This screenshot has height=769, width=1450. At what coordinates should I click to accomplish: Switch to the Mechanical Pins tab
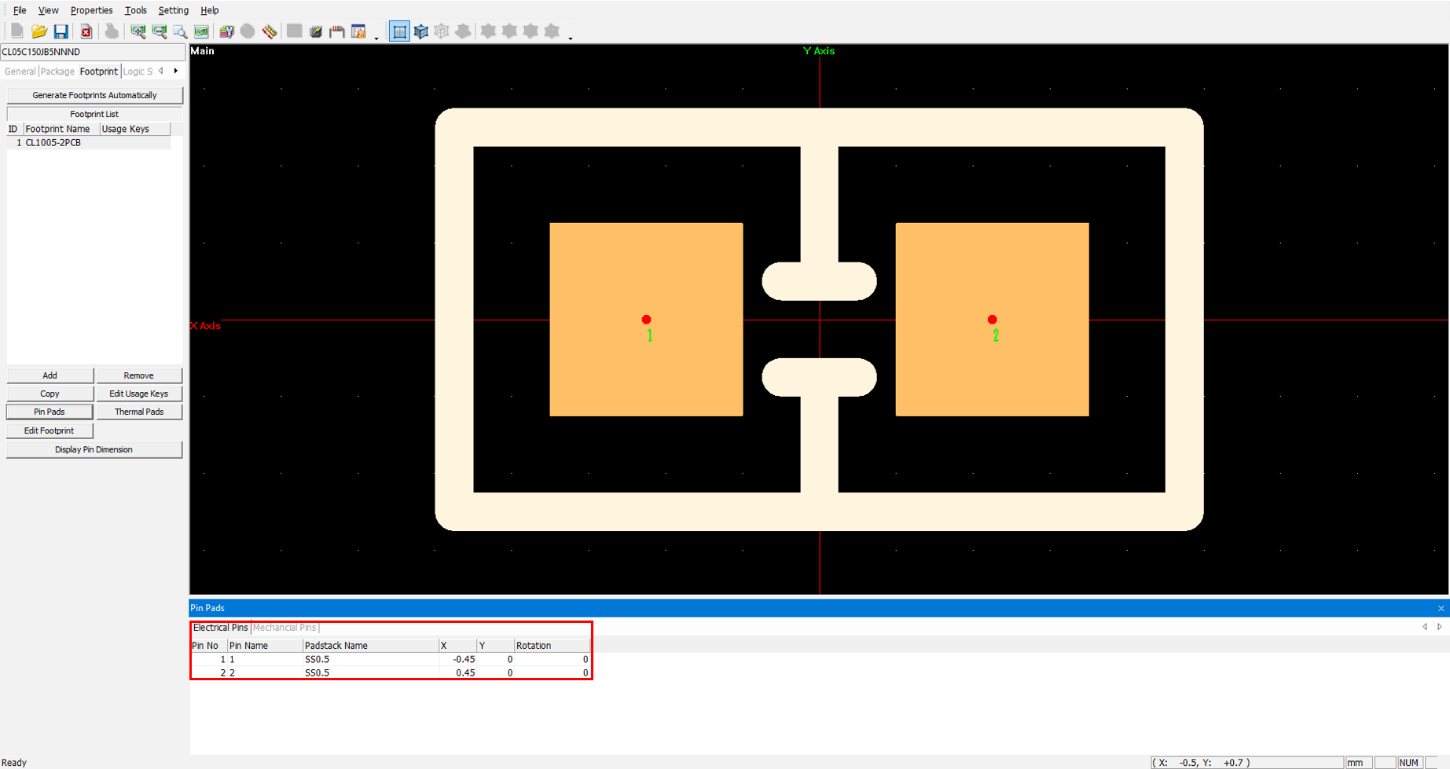pyautogui.click(x=284, y=627)
